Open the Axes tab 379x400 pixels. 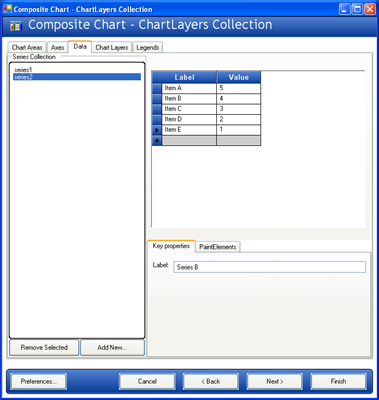(x=57, y=47)
